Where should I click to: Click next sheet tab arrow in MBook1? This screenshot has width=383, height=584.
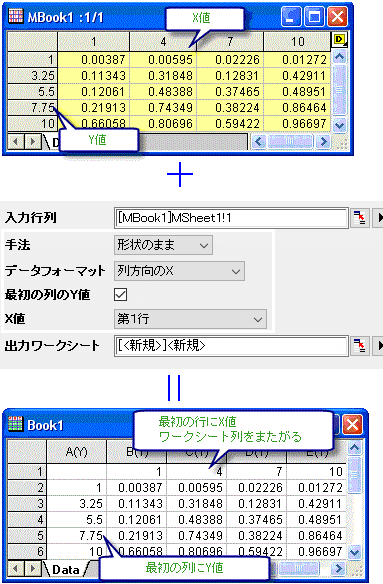33,142
